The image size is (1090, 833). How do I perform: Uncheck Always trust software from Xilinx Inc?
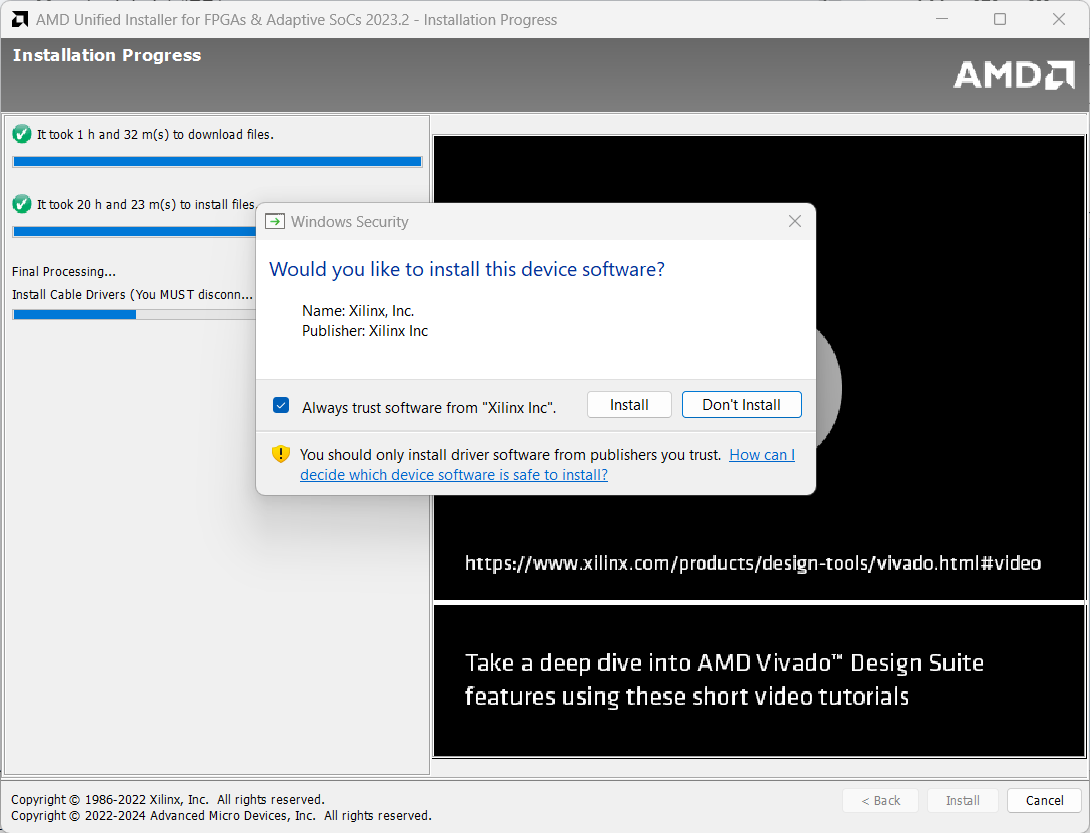[281, 406]
